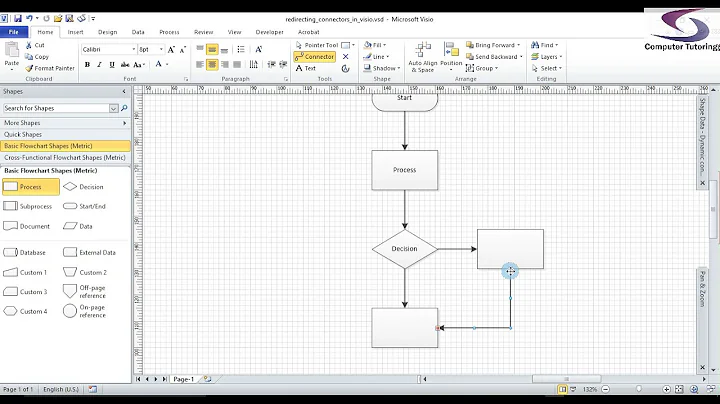
Task: Select the Connector tool
Action: click(315, 56)
